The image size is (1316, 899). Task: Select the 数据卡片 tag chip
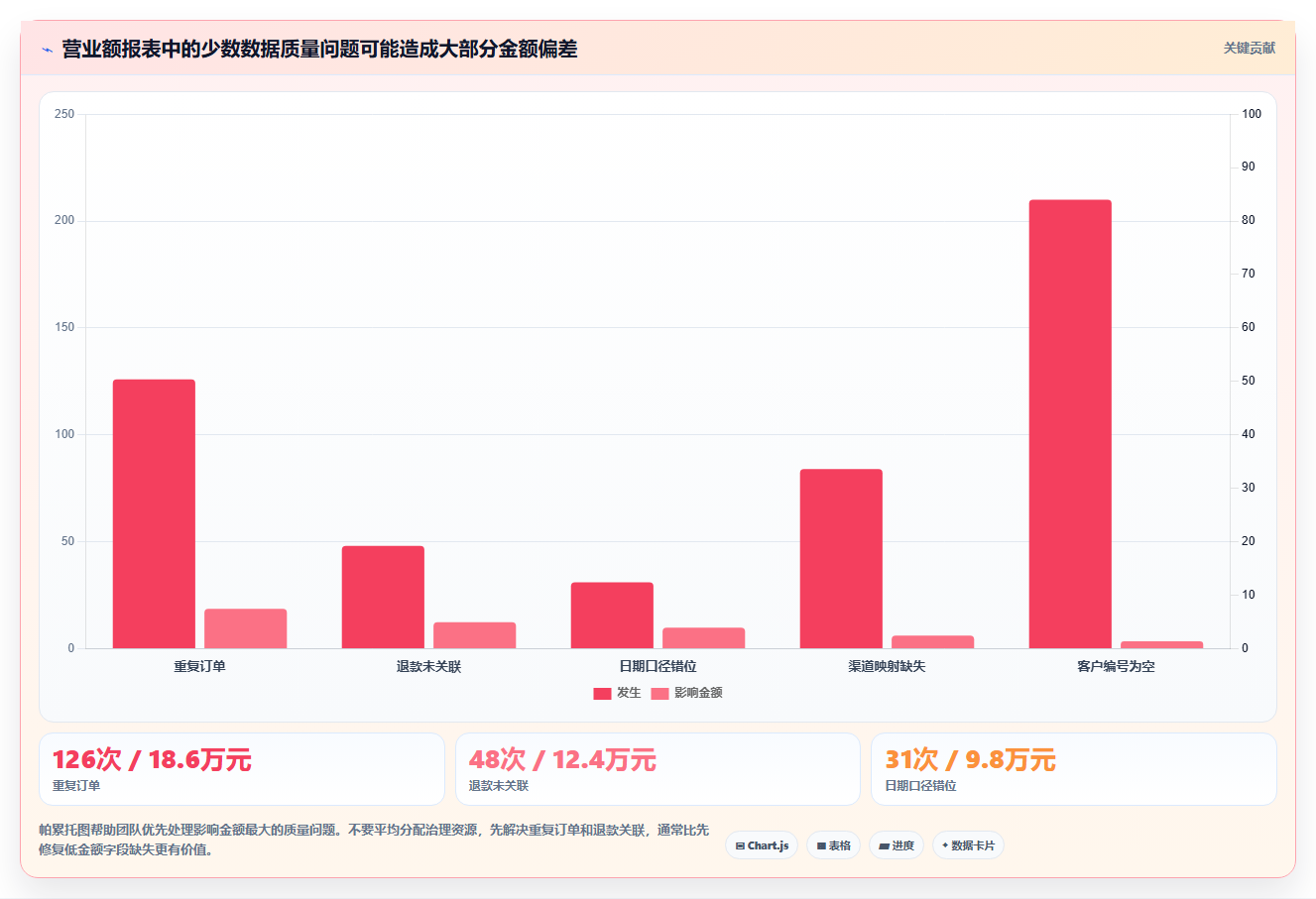pyautogui.click(x=968, y=845)
